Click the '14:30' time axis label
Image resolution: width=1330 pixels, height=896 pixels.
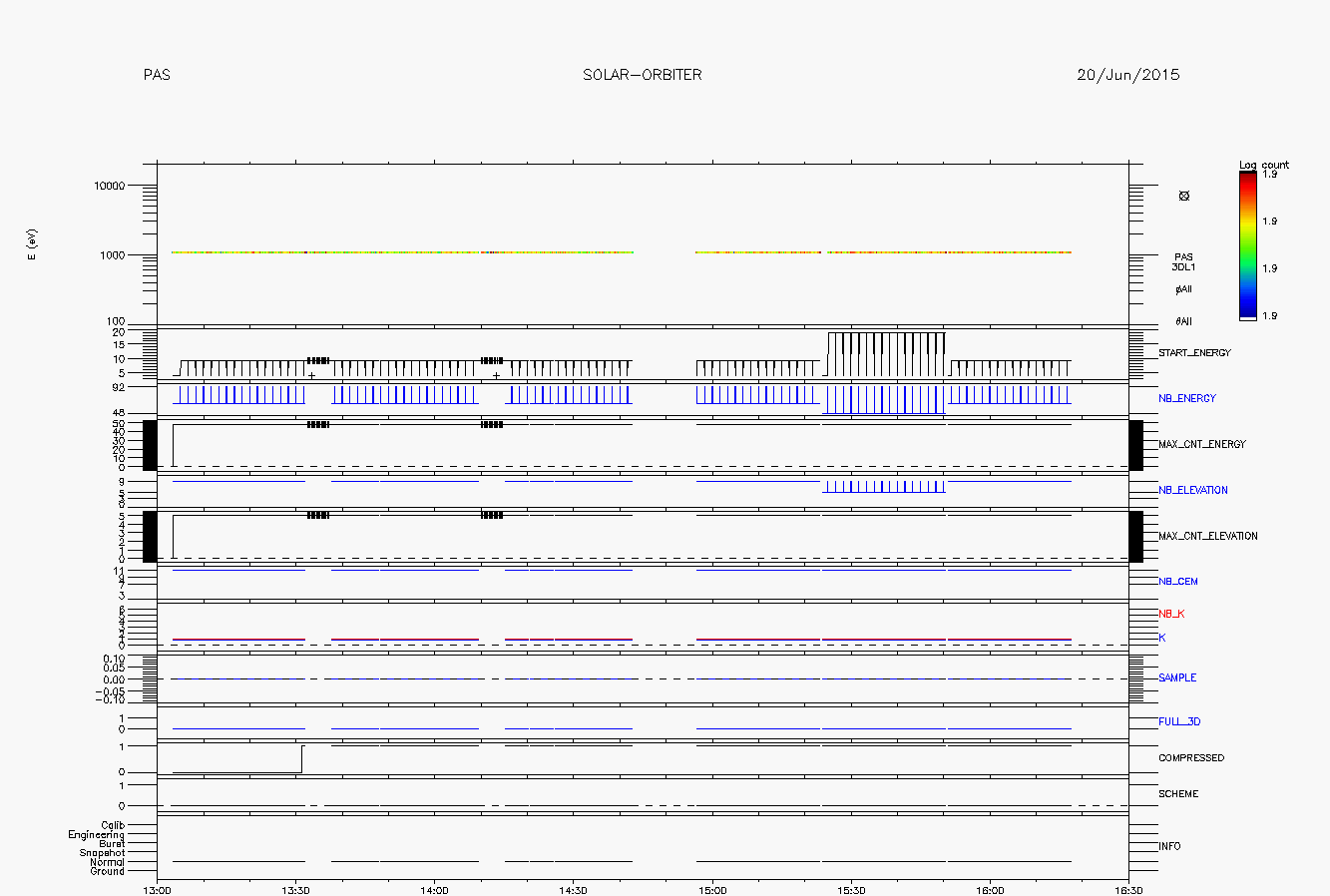(x=573, y=891)
